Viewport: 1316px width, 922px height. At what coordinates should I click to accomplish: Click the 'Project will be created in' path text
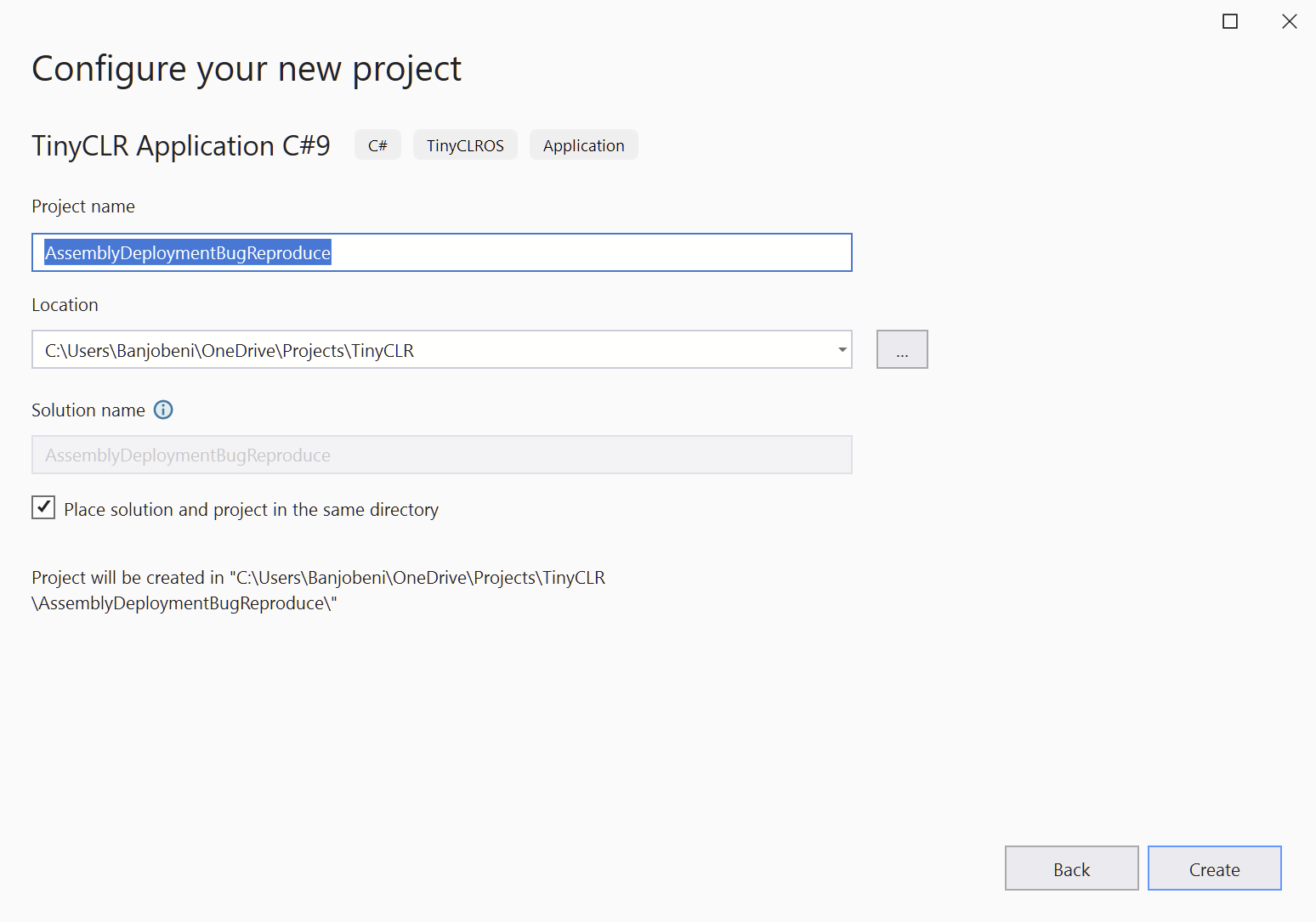319,591
